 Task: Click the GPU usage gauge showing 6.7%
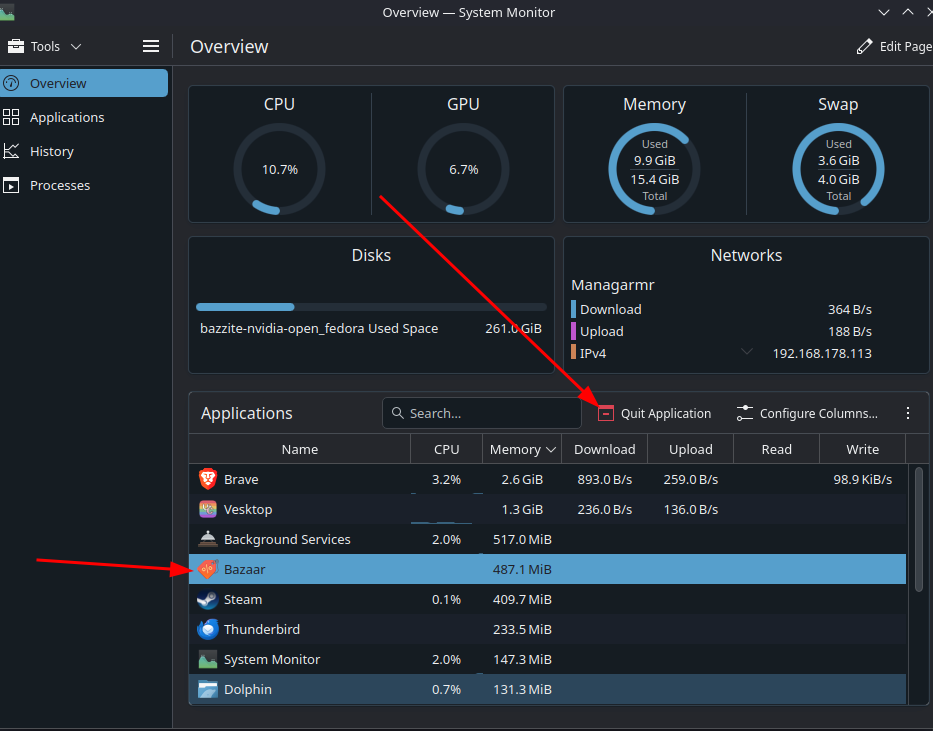click(x=463, y=169)
